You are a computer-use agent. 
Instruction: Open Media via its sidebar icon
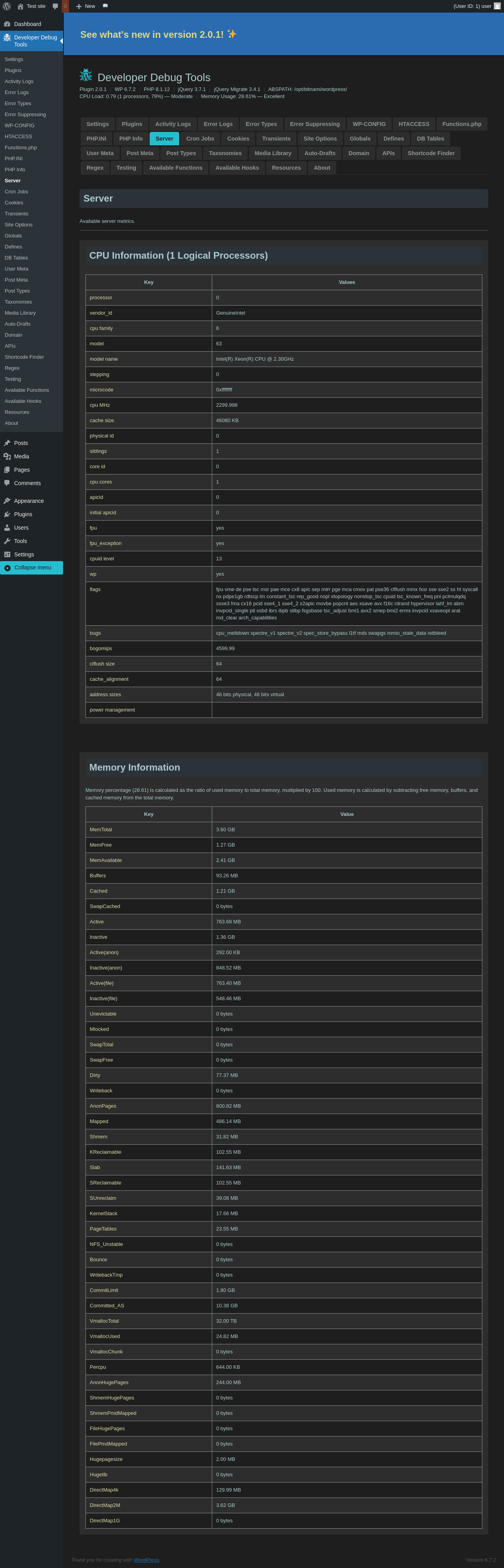point(7,456)
